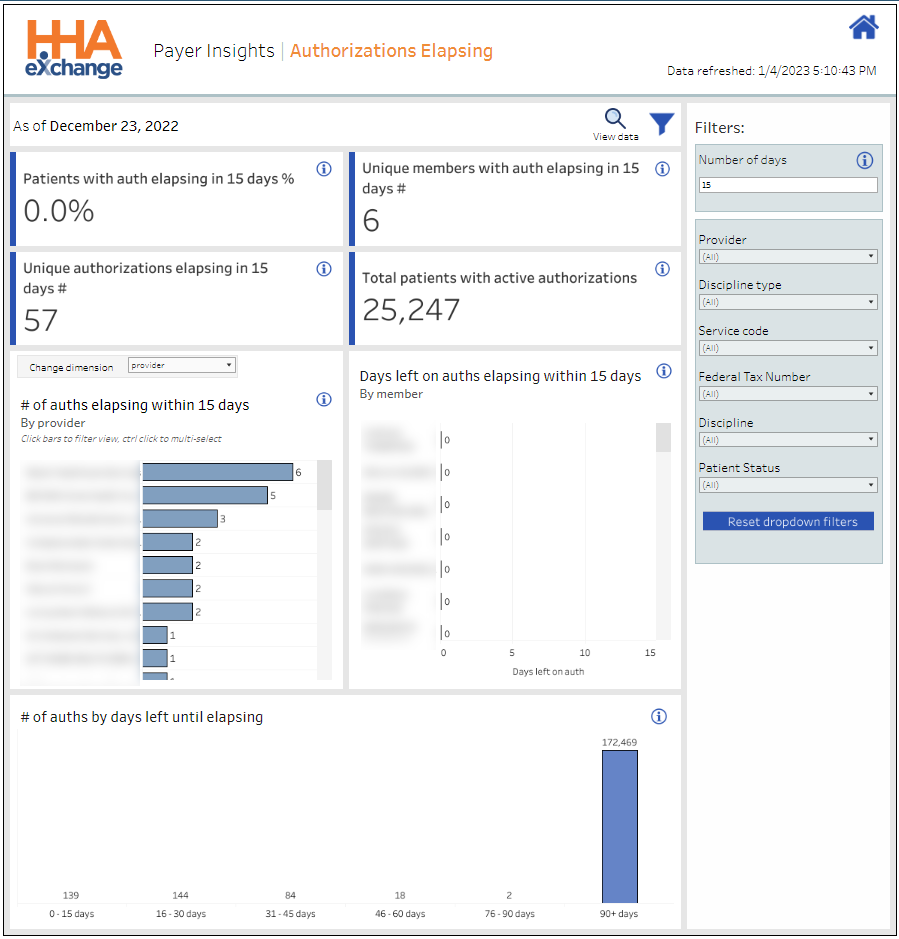Click the 6 unique members value
The image size is (899, 939).
pyautogui.click(x=371, y=220)
